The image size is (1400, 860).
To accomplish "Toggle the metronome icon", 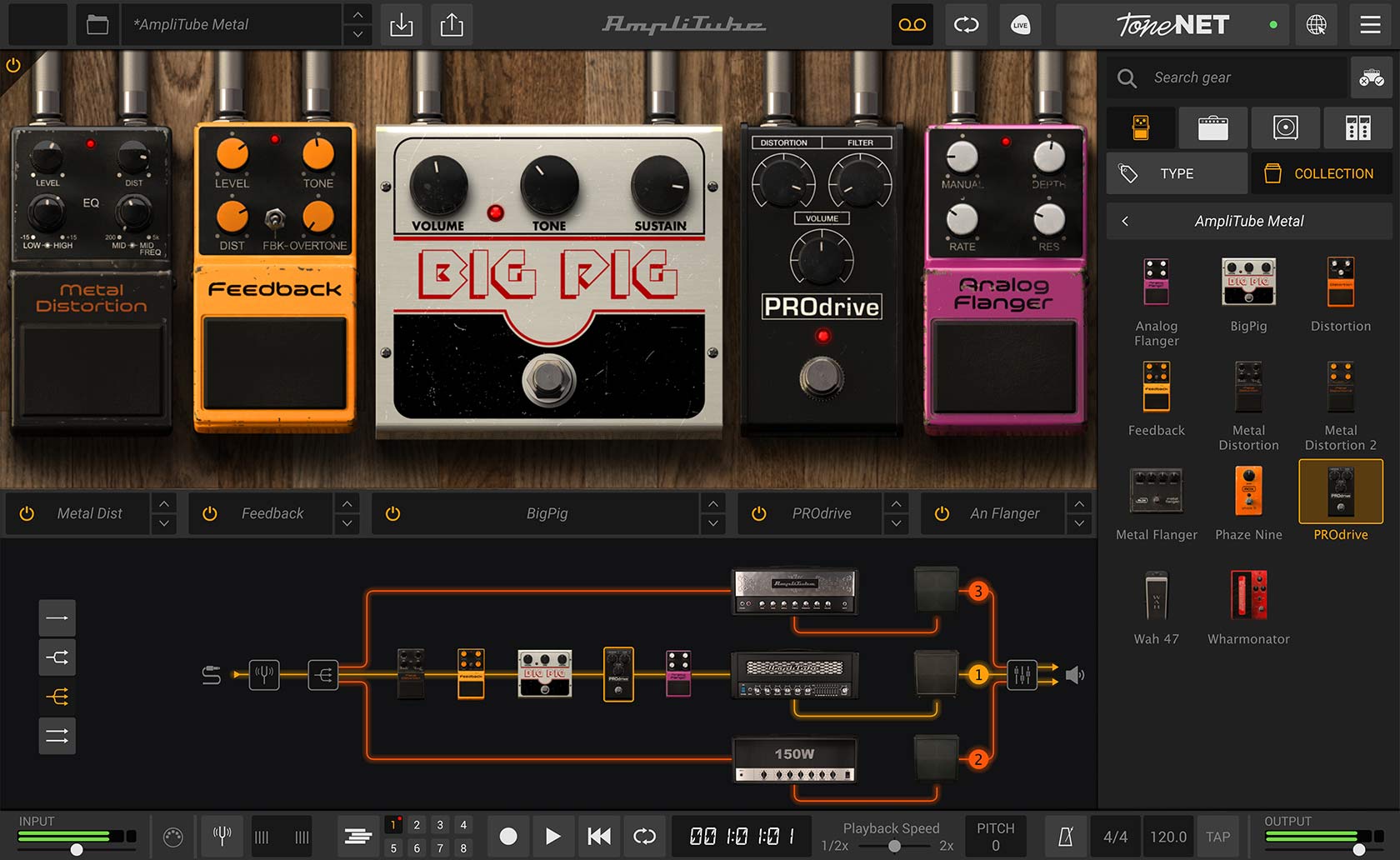I will click(1065, 837).
